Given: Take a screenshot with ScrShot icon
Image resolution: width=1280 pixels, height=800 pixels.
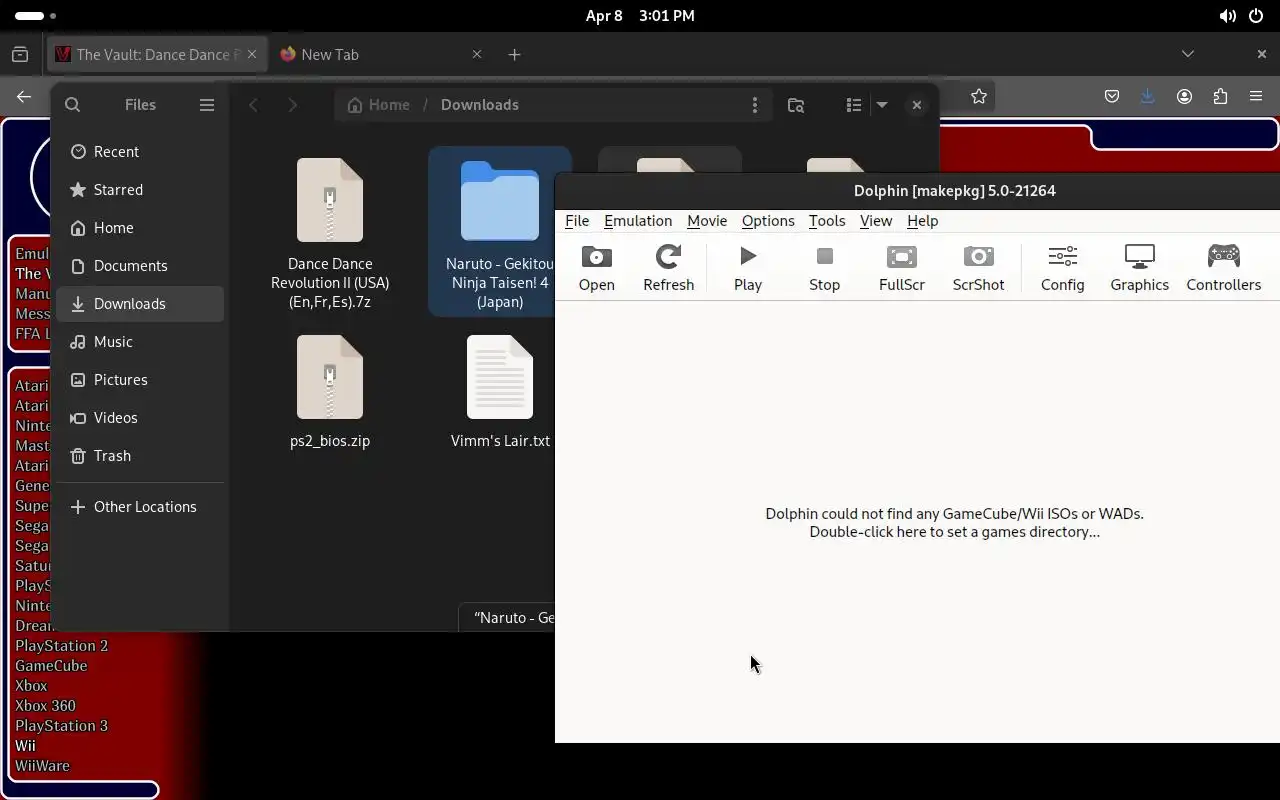Looking at the screenshot, I should 978,268.
